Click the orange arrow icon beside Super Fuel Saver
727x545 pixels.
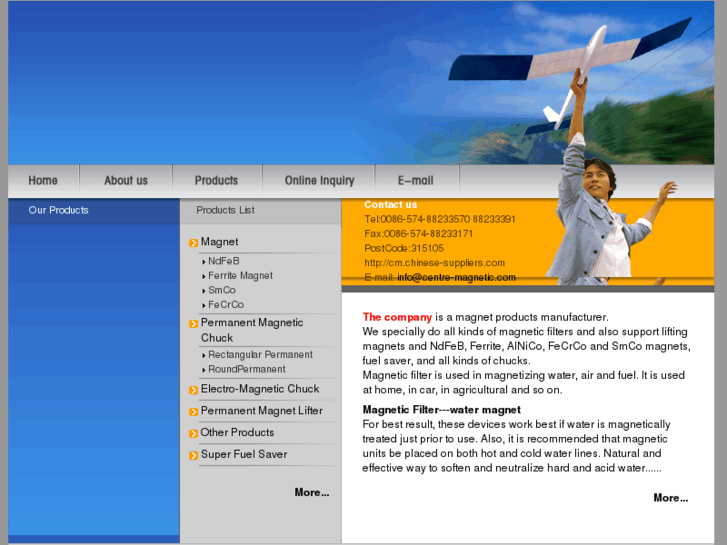[x=193, y=455]
